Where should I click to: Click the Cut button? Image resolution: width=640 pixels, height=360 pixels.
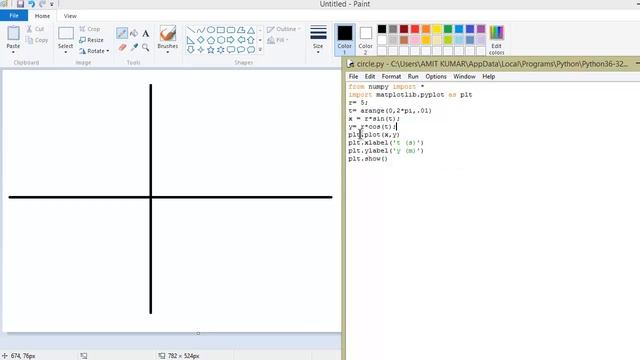point(36,29)
